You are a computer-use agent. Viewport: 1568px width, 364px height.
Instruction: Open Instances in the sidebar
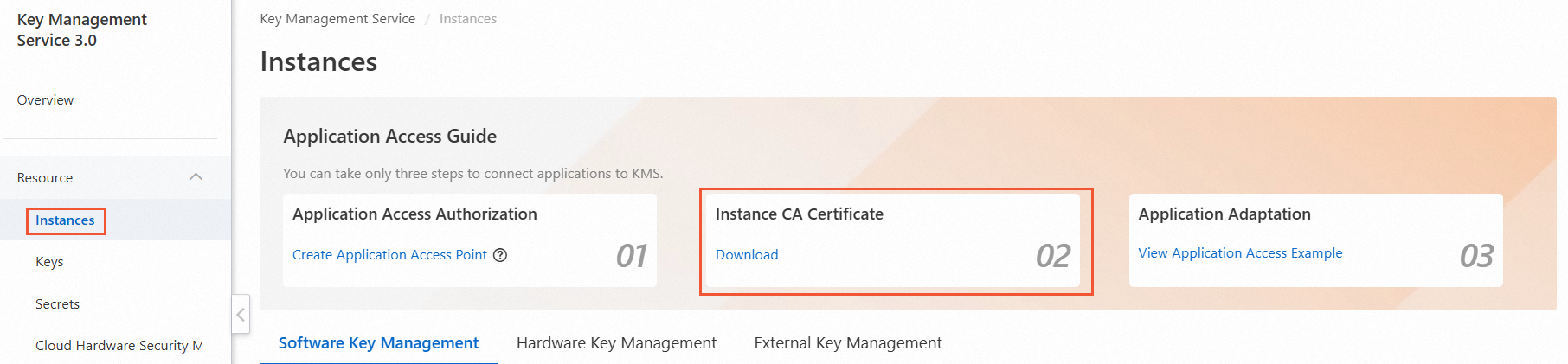pos(65,220)
